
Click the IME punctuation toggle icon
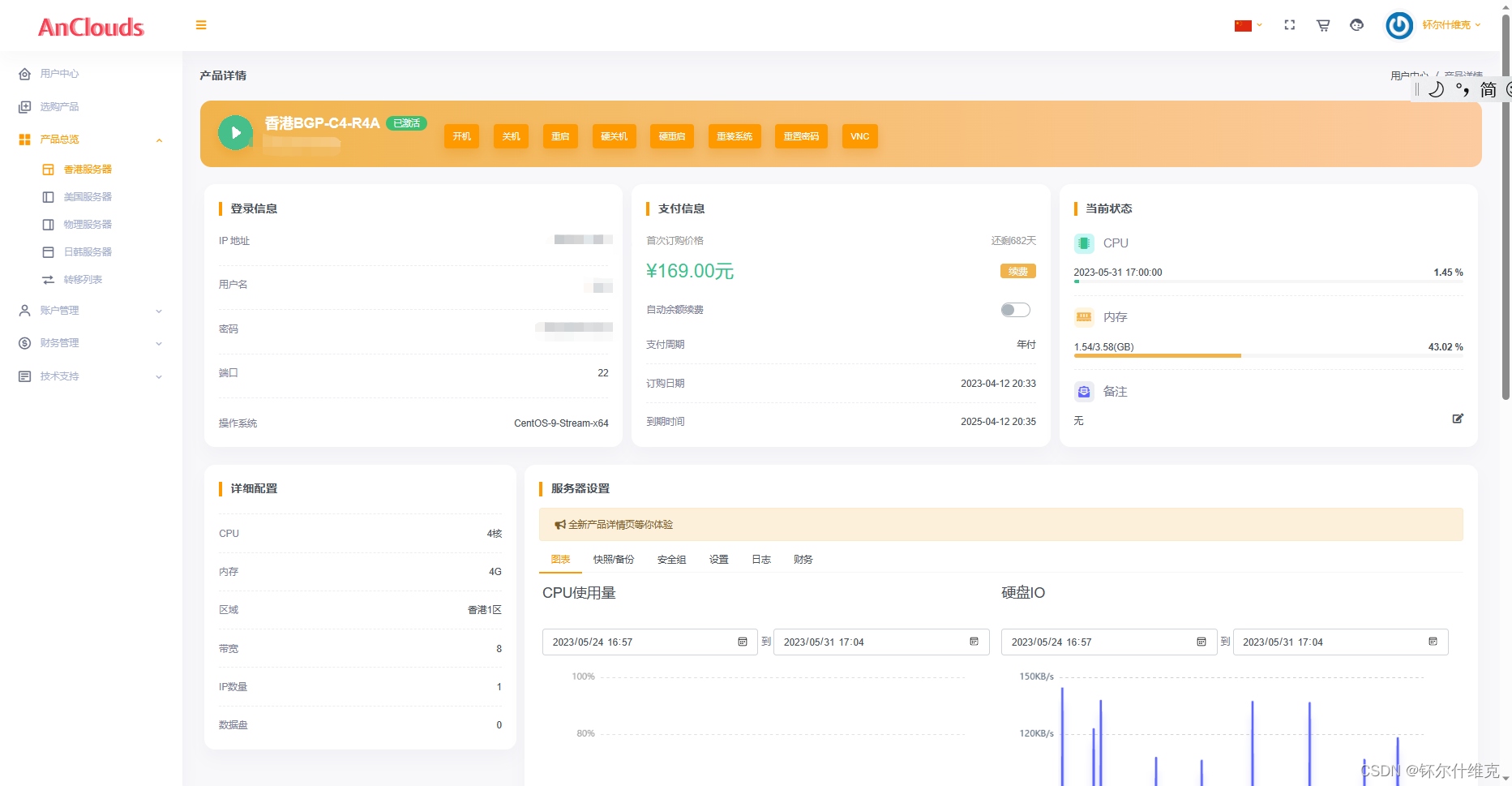(1463, 89)
